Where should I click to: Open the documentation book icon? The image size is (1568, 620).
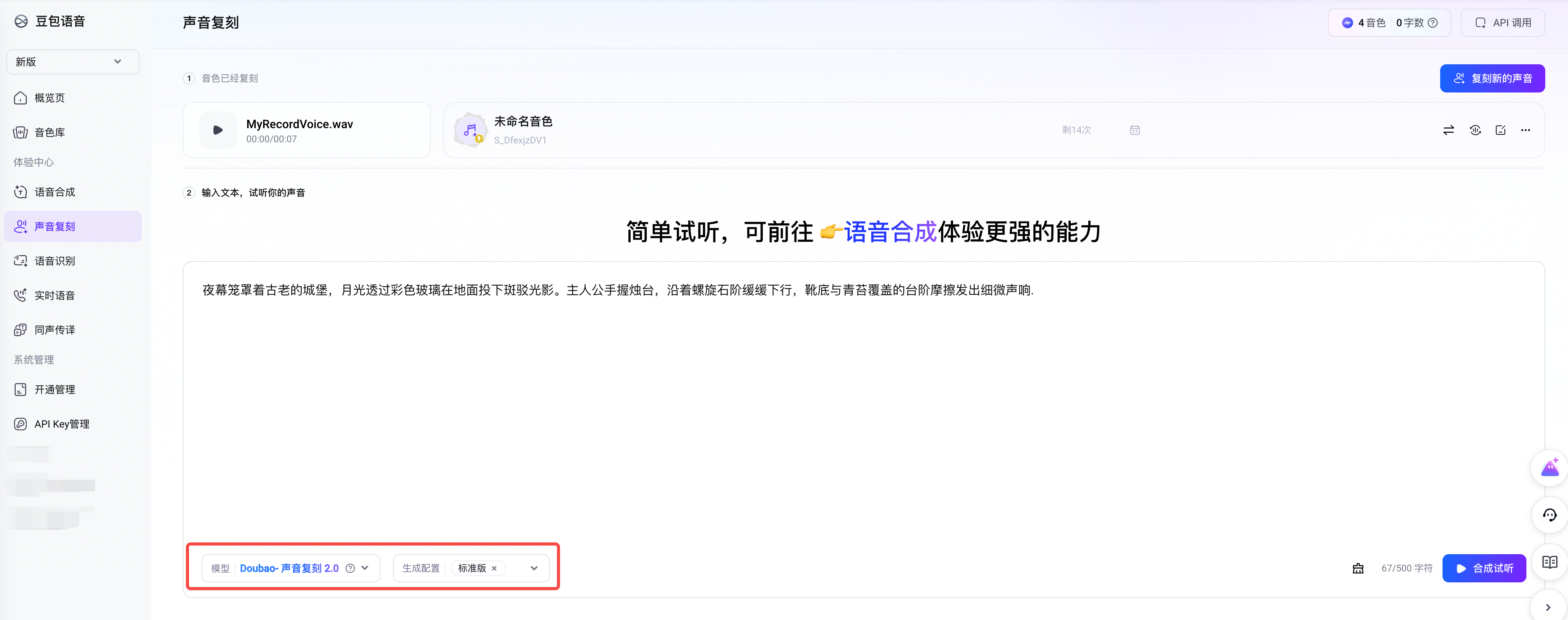1550,562
